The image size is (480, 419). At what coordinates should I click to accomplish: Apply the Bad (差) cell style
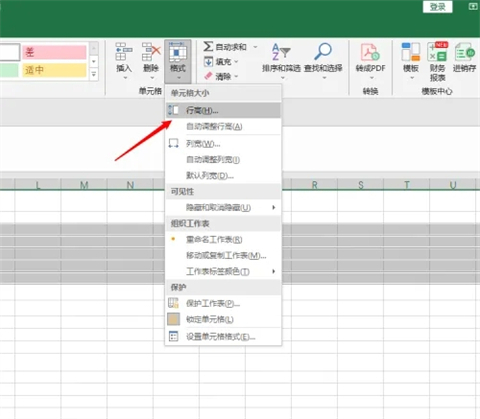(54, 52)
